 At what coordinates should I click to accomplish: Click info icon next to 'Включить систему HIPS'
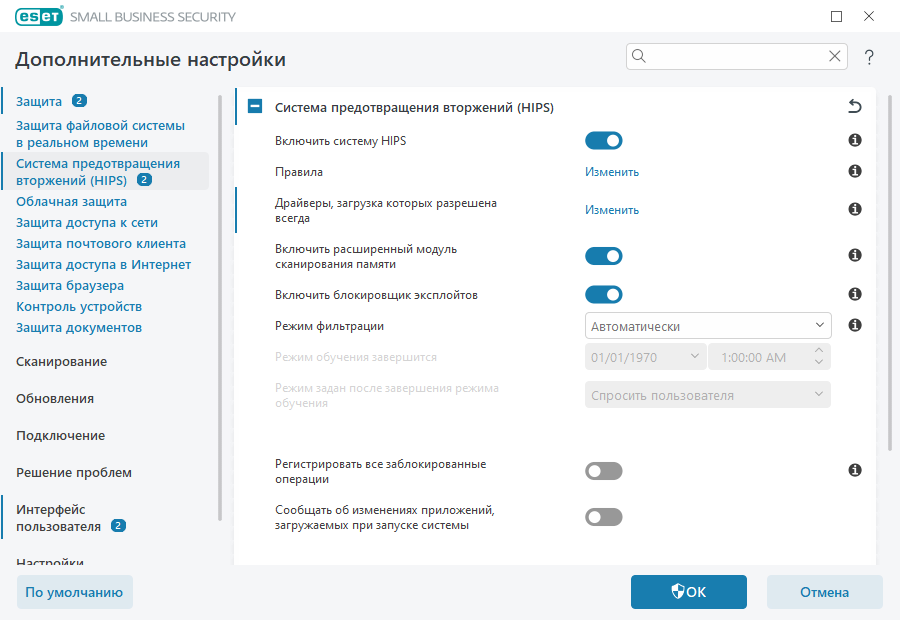(x=855, y=141)
